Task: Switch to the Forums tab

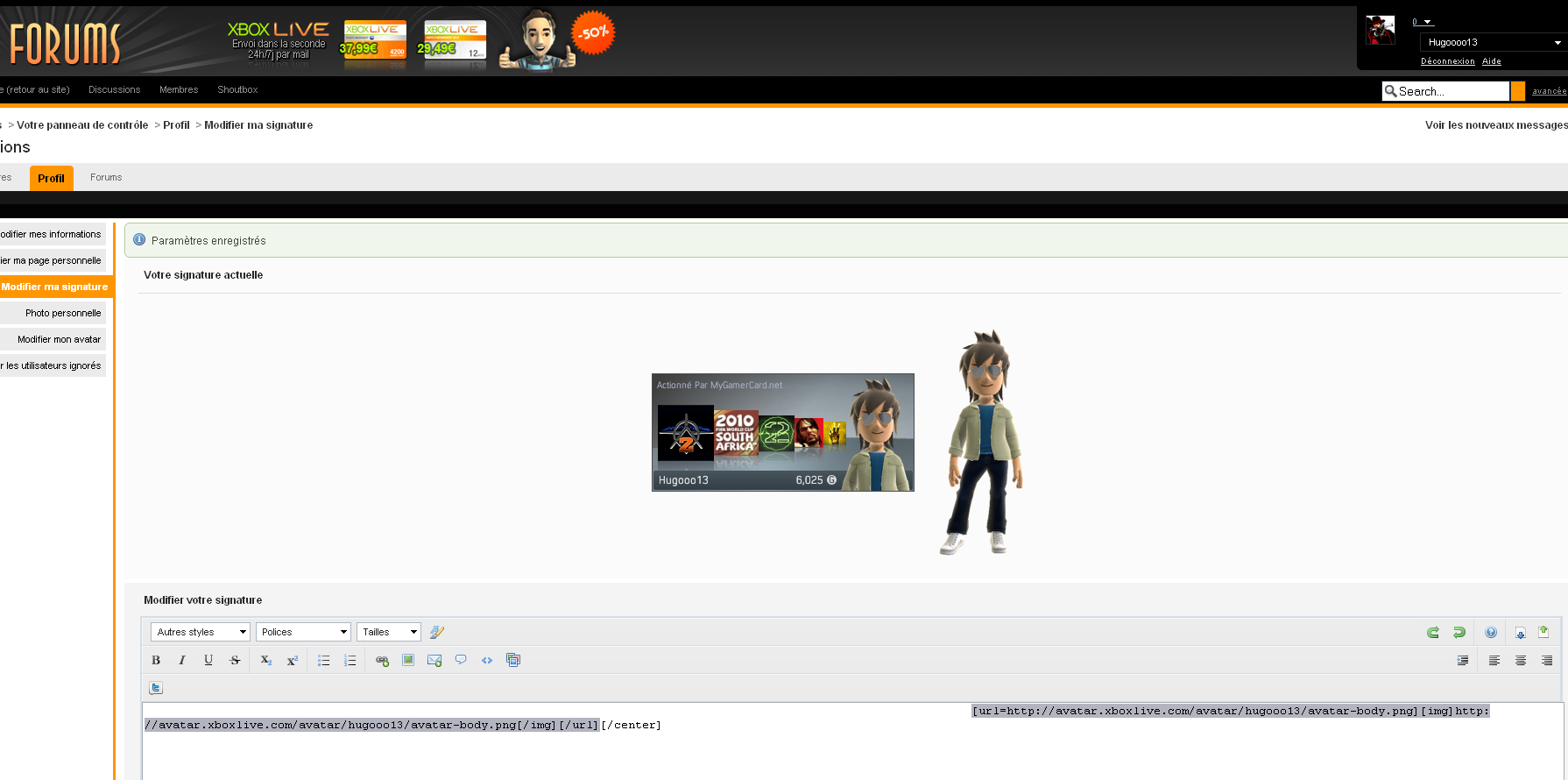Action: 106,178
